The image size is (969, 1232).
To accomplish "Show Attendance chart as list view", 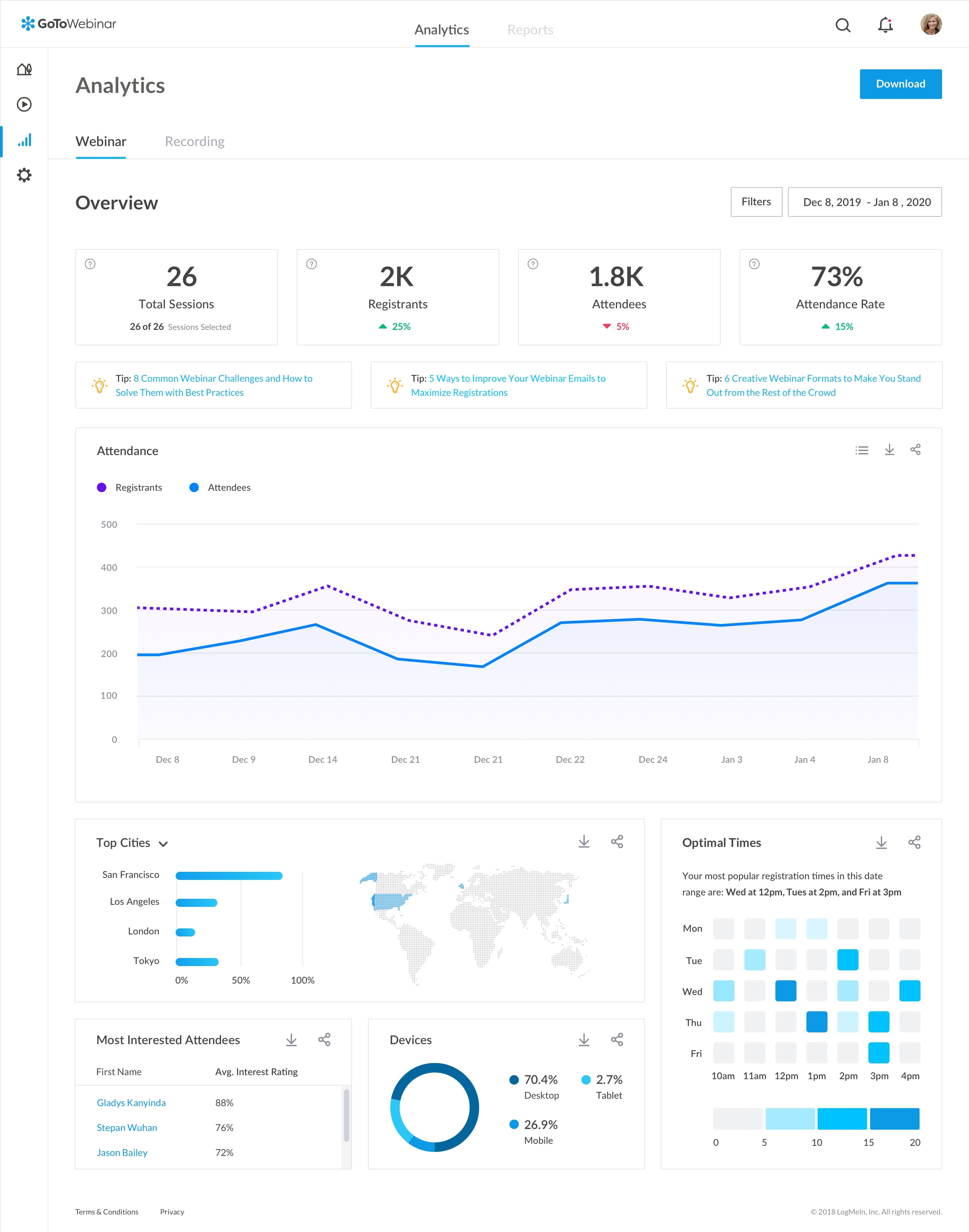I will click(862, 450).
